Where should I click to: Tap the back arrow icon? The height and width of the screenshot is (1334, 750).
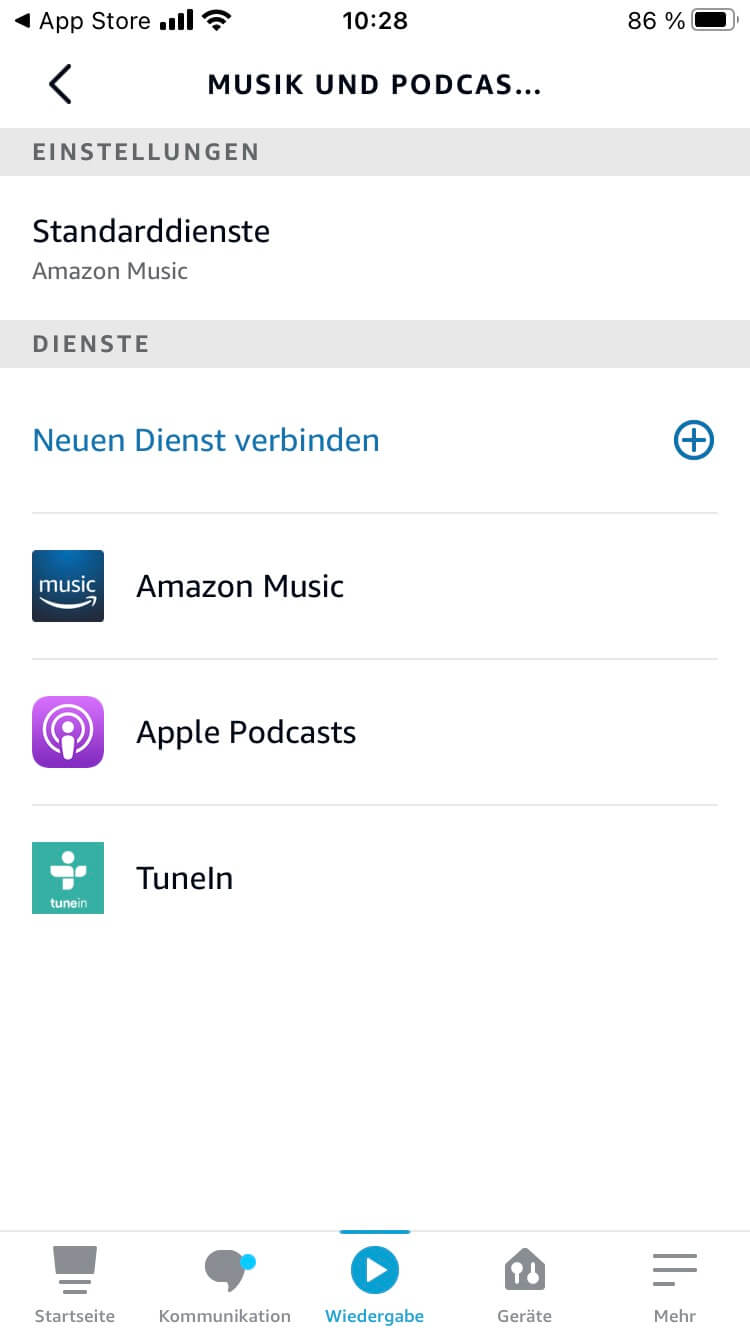click(60, 85)
